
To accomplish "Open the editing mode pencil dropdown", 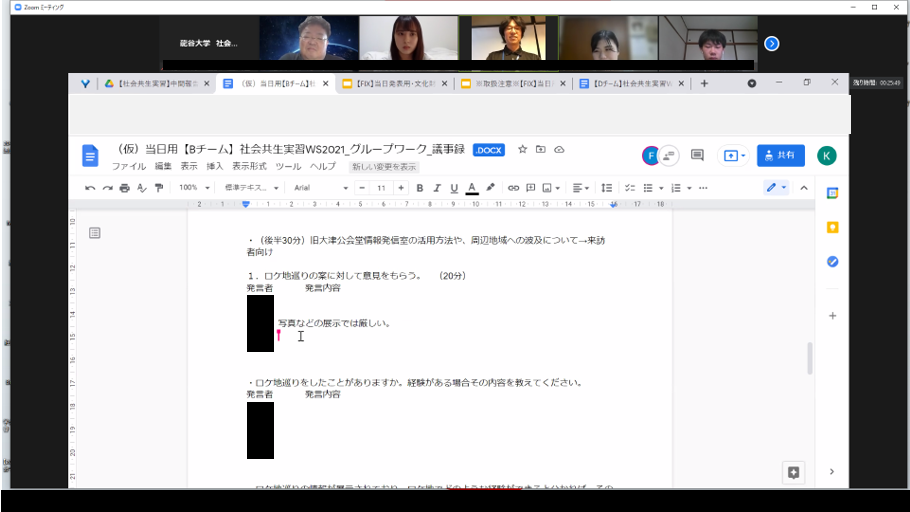I will (x=776, y=188).
